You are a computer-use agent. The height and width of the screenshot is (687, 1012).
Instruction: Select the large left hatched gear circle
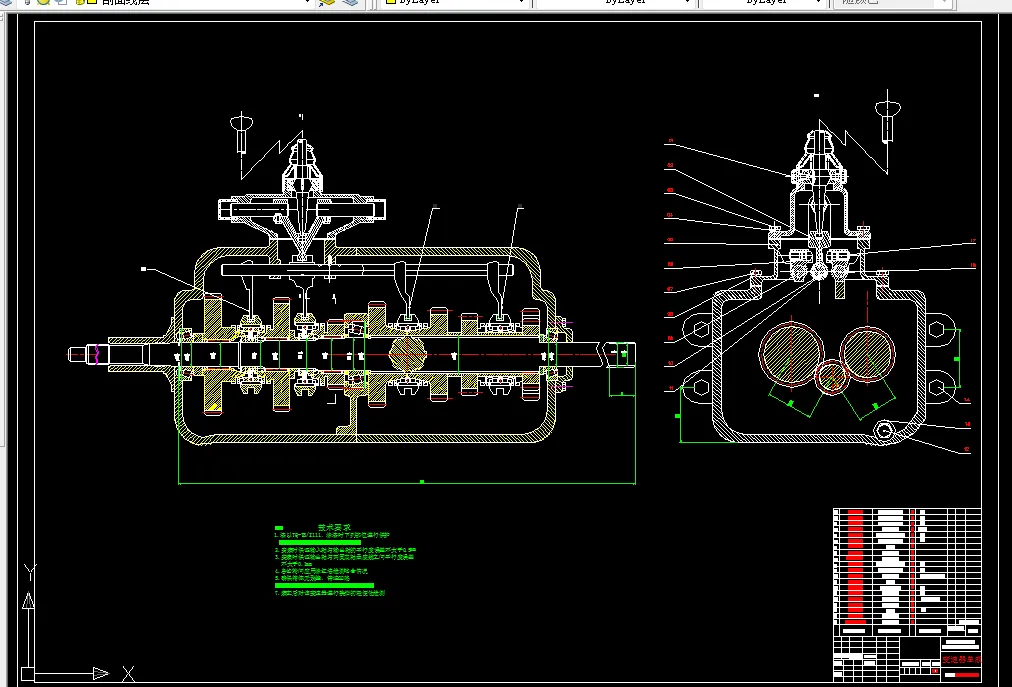791,354
